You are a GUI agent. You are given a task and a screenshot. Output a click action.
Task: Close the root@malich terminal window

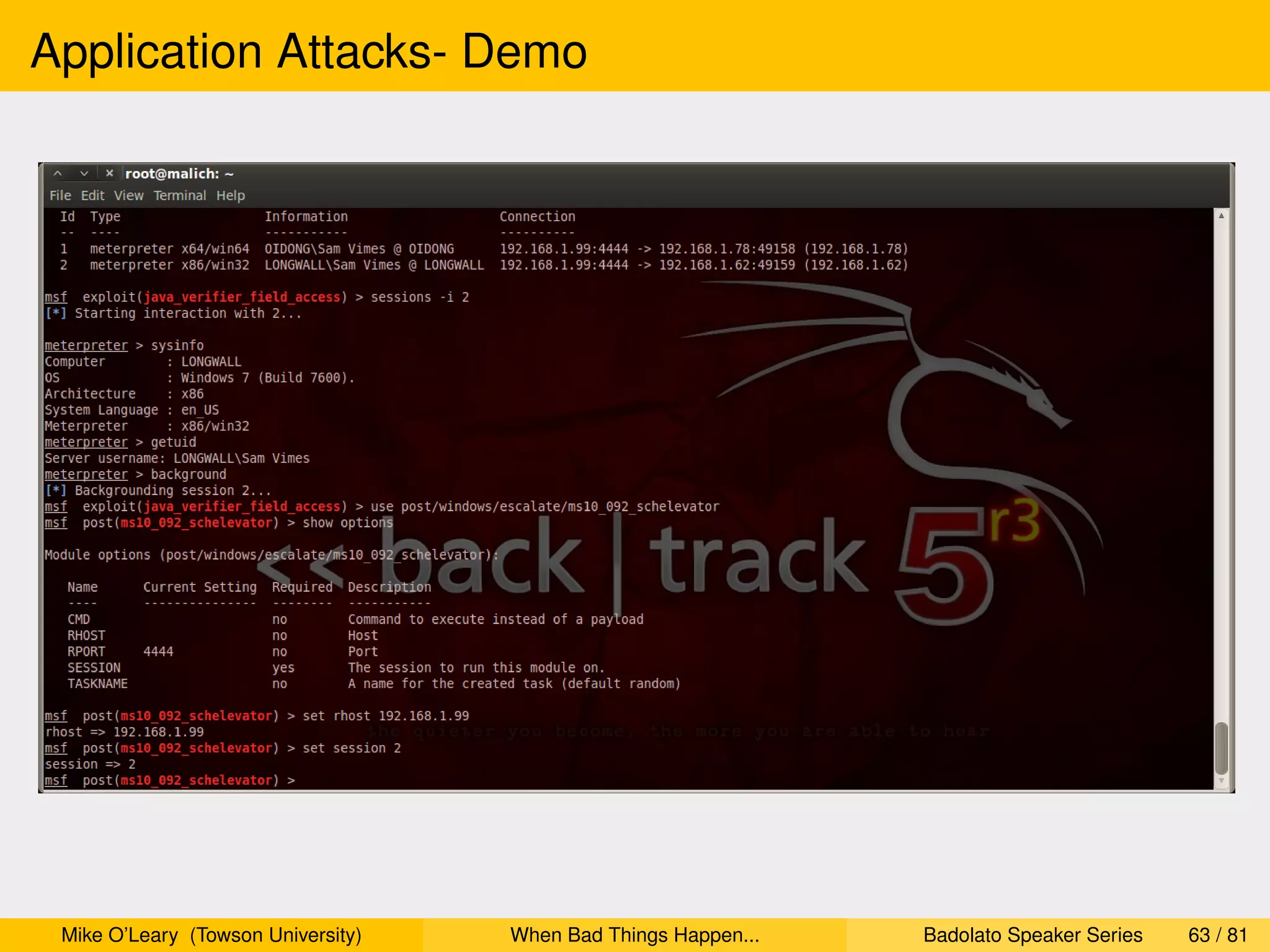110,174
